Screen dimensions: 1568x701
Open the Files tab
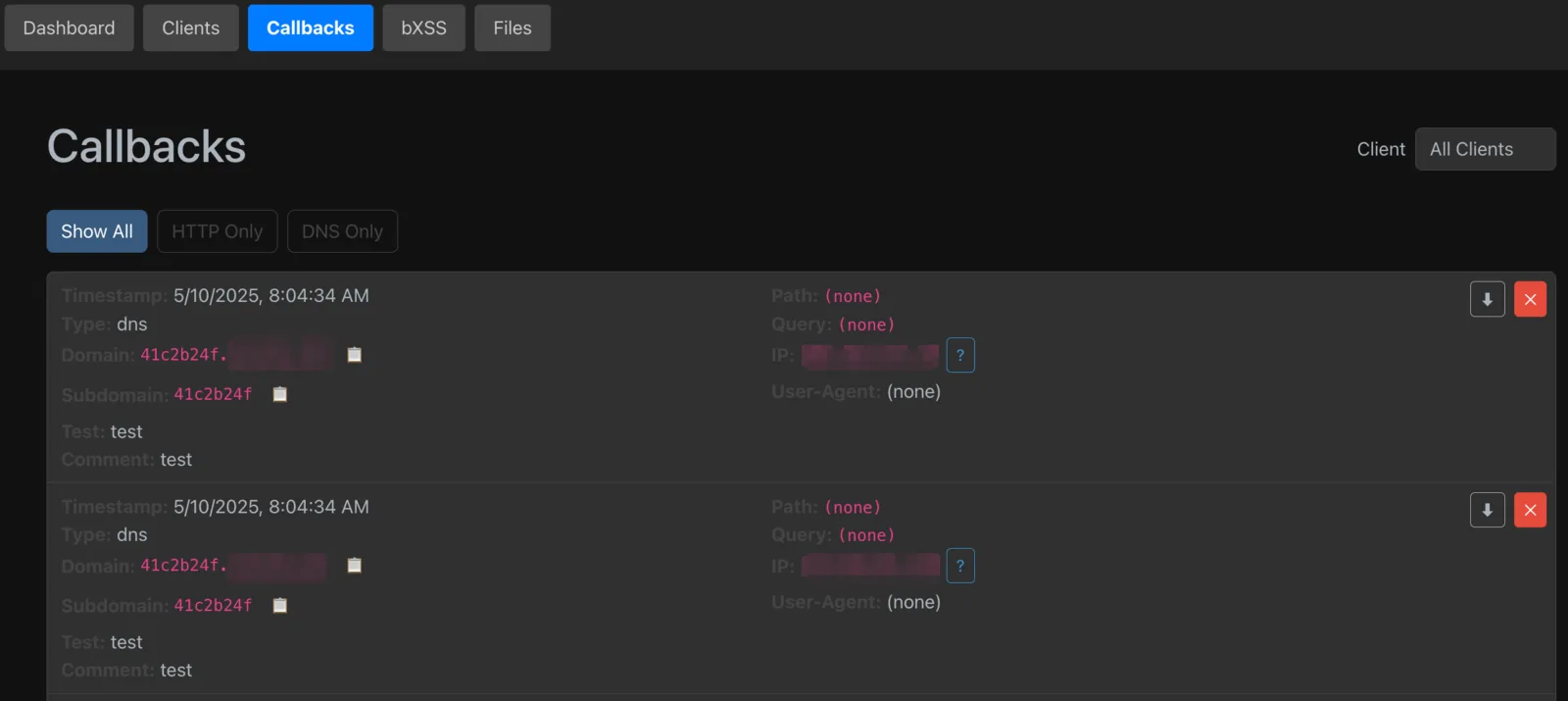513,27
